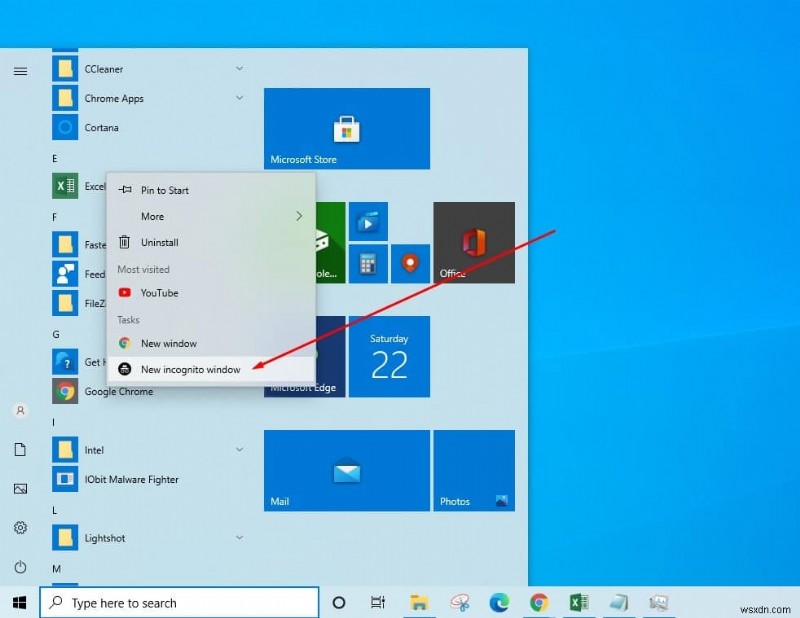This screenshot has height=618, width=800.
Task: Click the Office tile
Action: [474, 240]
